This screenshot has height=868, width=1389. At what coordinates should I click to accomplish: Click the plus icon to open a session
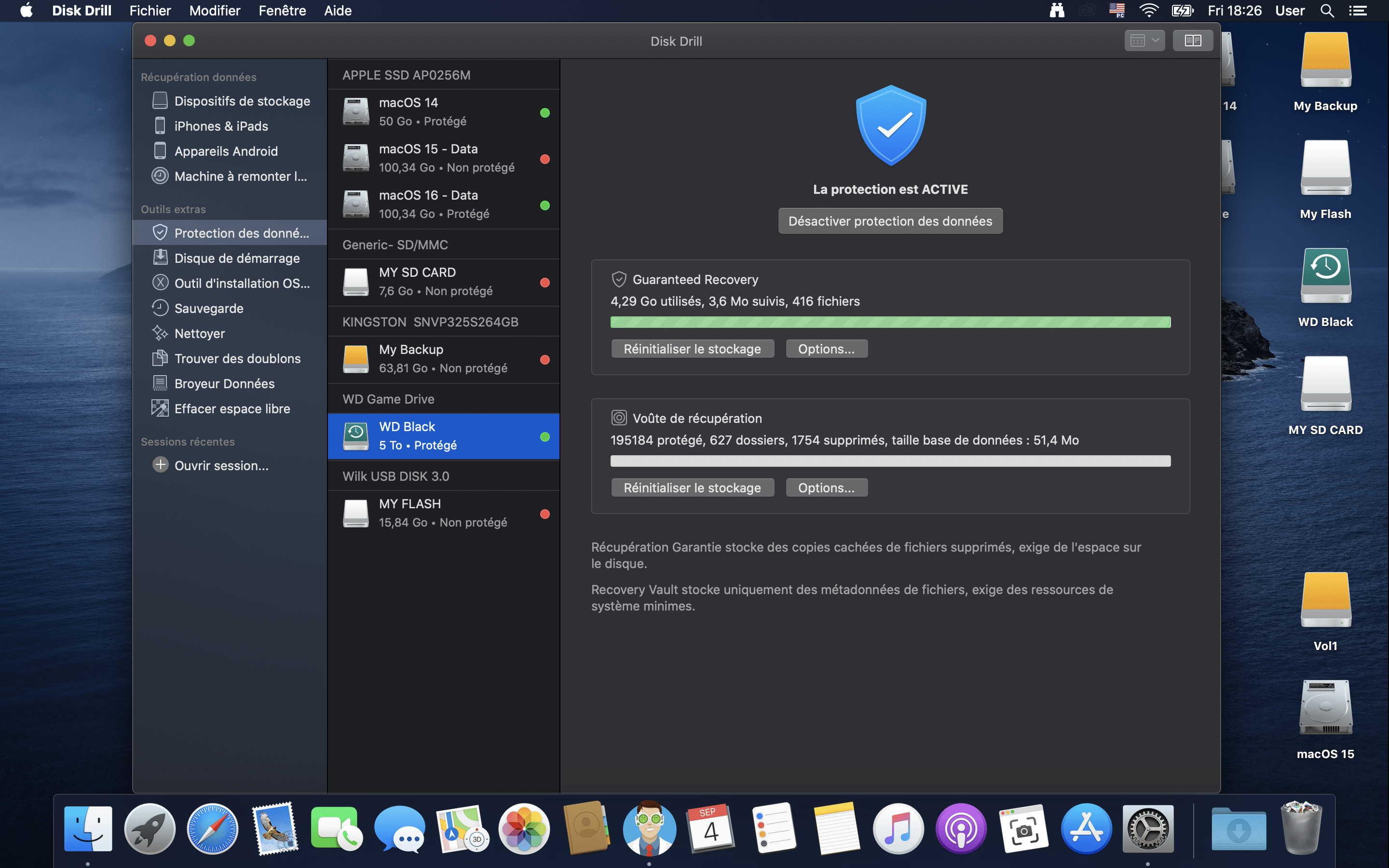161,465
